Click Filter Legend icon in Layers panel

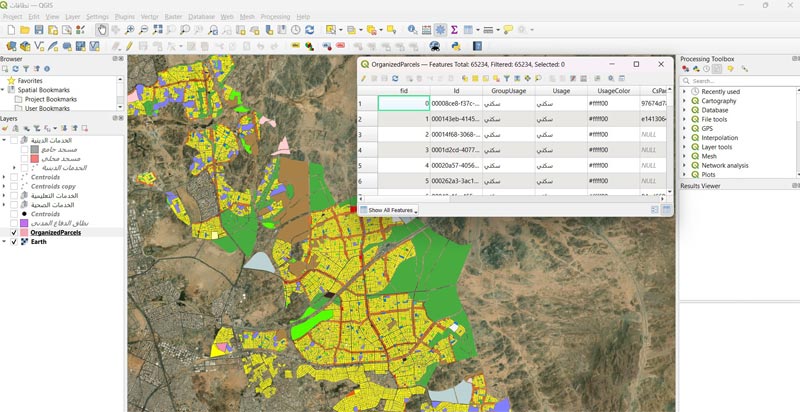37,128
